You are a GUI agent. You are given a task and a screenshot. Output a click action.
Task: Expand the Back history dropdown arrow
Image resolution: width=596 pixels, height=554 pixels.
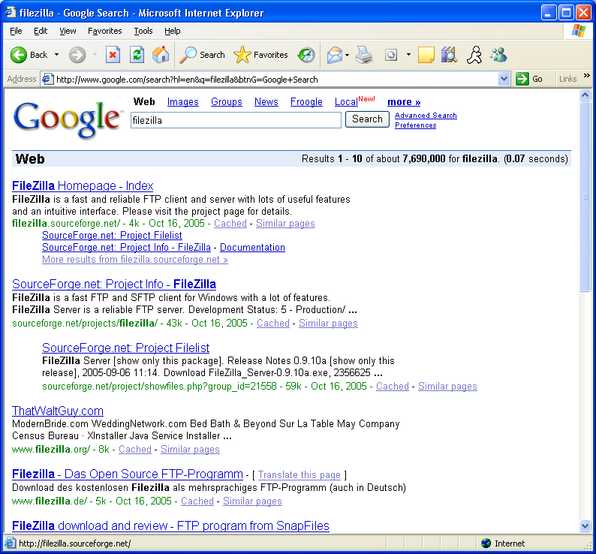tap(57, 55)
